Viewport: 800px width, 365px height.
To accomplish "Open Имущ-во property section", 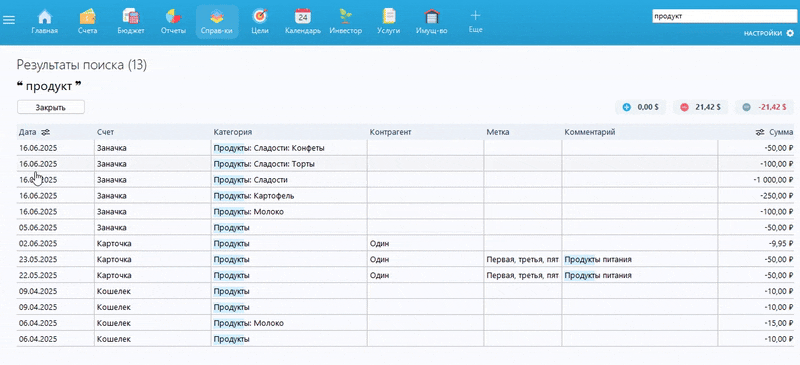I will click(432, 22).
